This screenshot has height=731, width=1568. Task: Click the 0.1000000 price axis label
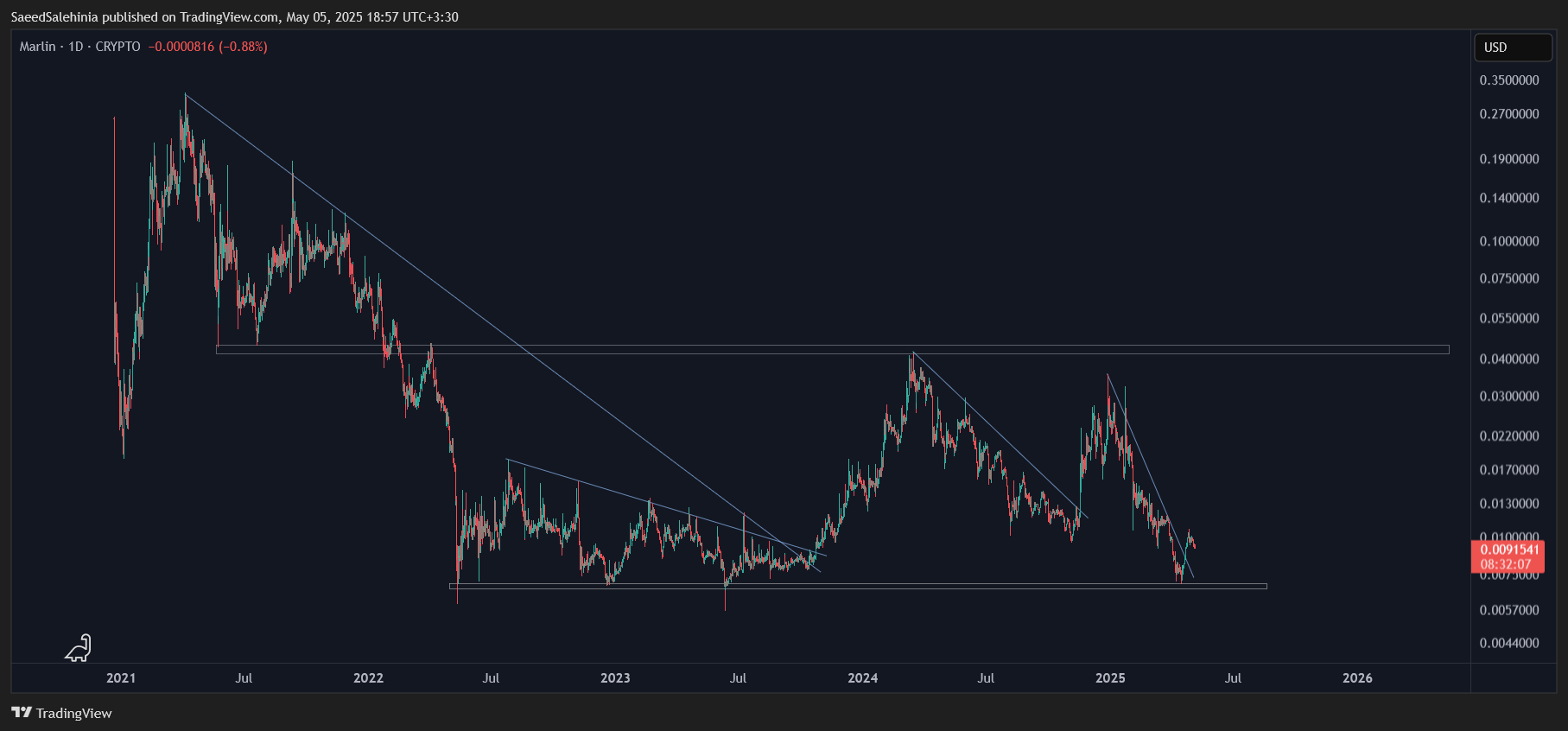(x=1509, y=241)
